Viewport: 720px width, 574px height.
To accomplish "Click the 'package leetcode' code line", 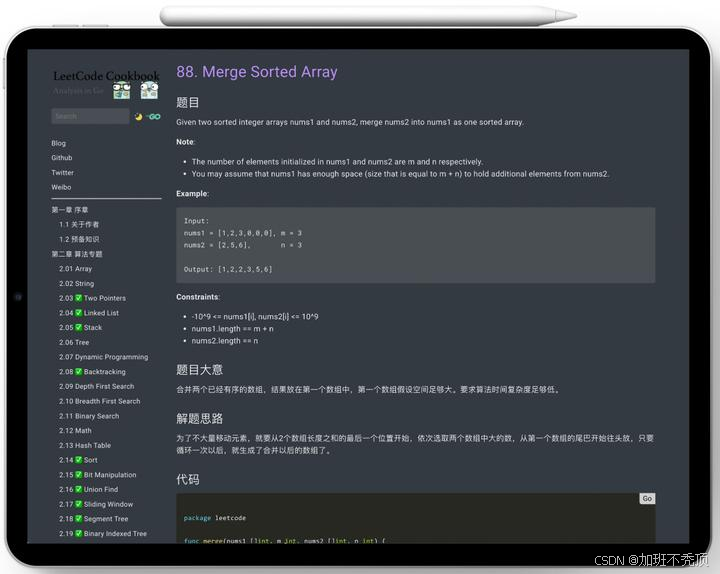I will pos(214,518).
